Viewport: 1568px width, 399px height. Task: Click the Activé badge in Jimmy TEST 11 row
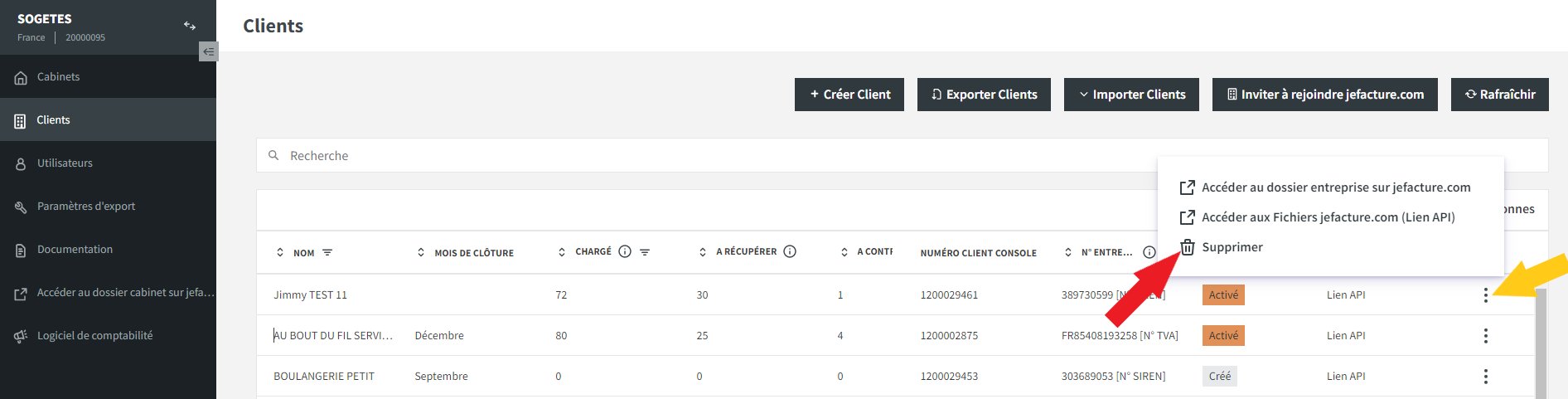[x=1223, y=294]
